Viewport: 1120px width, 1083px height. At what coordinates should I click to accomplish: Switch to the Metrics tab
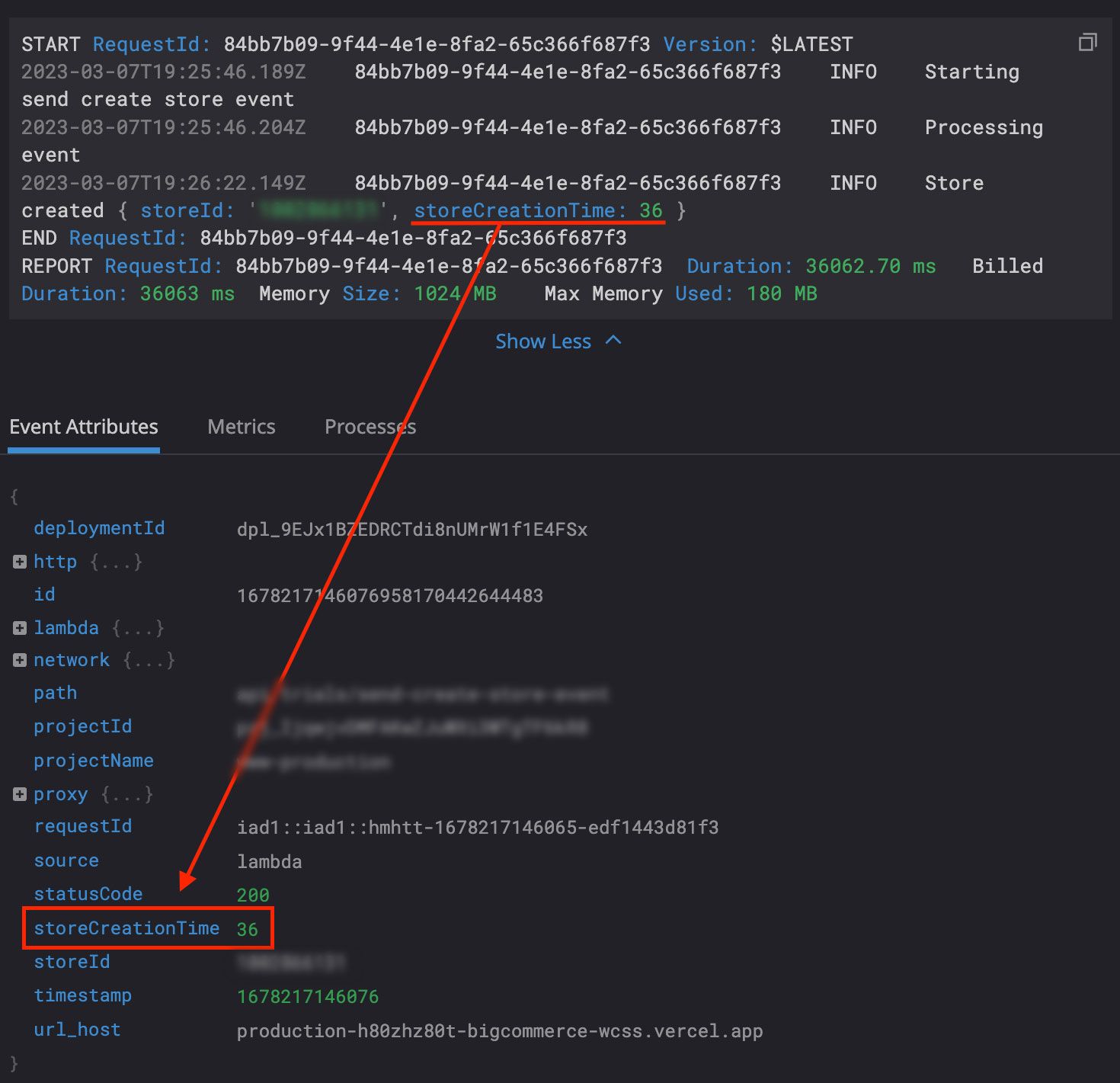pyautogui.click(x=242, y=427)
